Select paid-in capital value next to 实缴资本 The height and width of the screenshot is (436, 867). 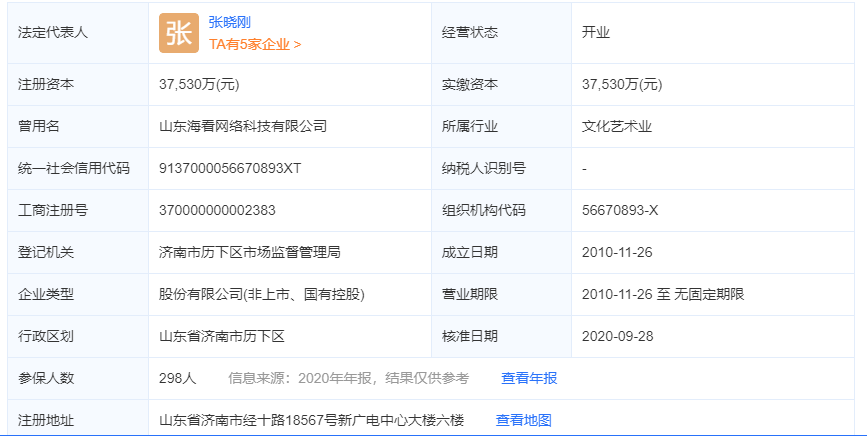622,84
